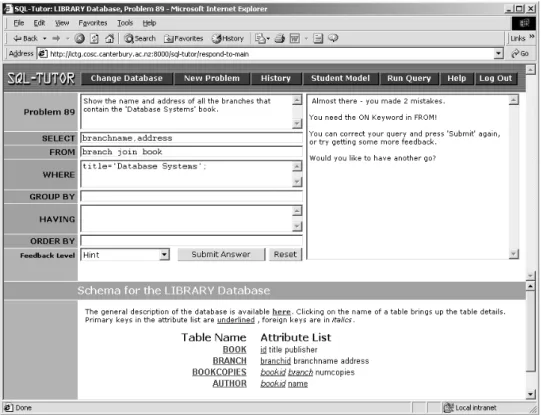Refresh the page with the Refresh icon
541x415 pixels.
click(x=95, y=38)
